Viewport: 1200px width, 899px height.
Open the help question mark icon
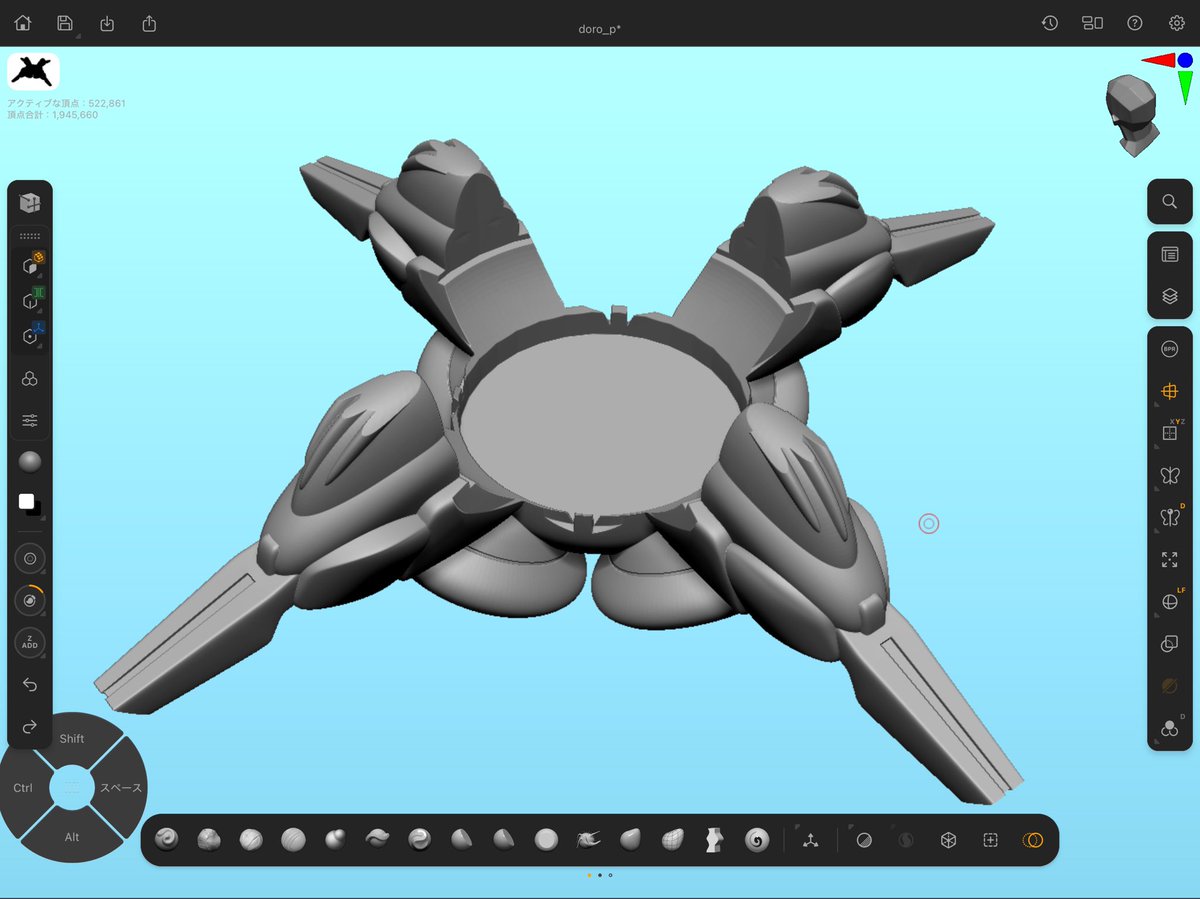click(x=1135, y=23)
